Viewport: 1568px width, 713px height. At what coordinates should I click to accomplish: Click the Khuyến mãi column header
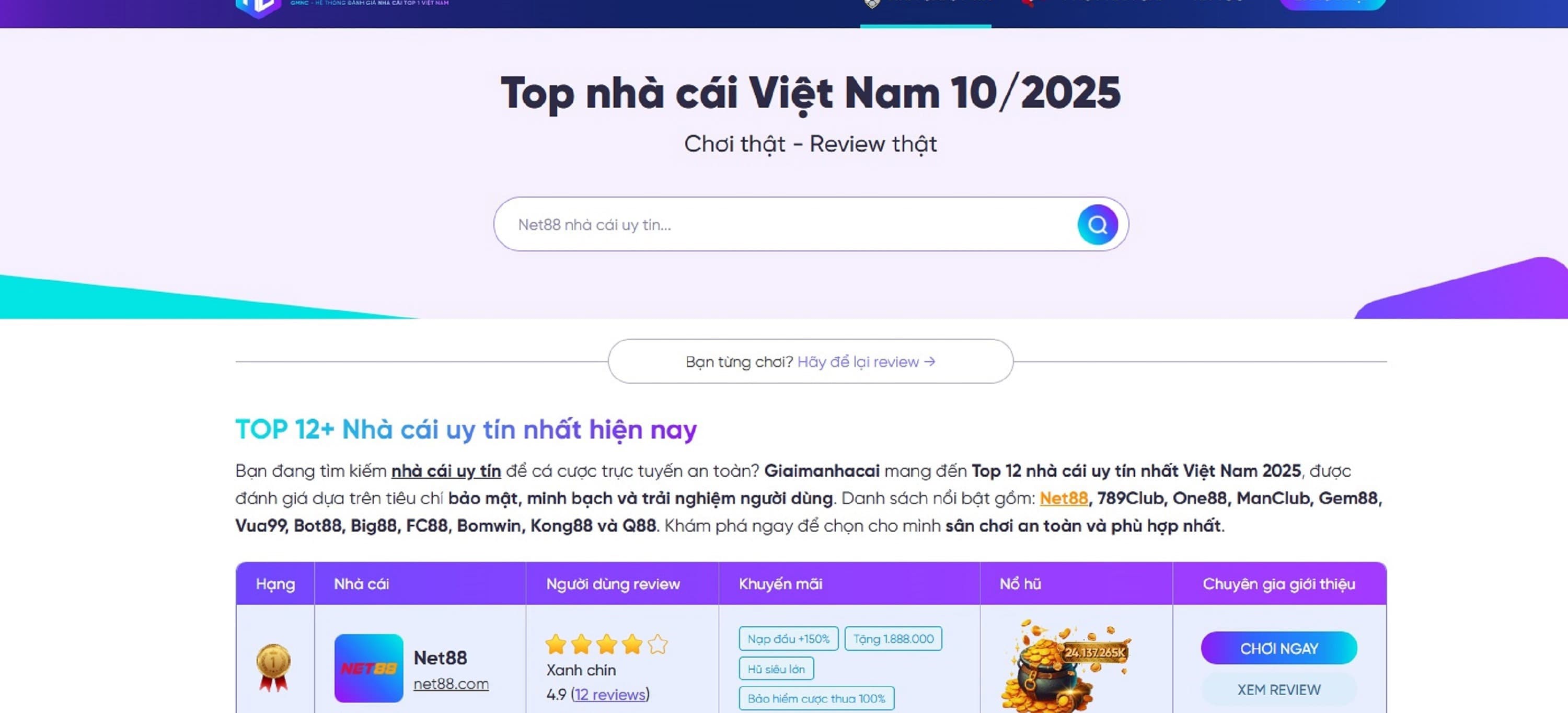(780, 584)
